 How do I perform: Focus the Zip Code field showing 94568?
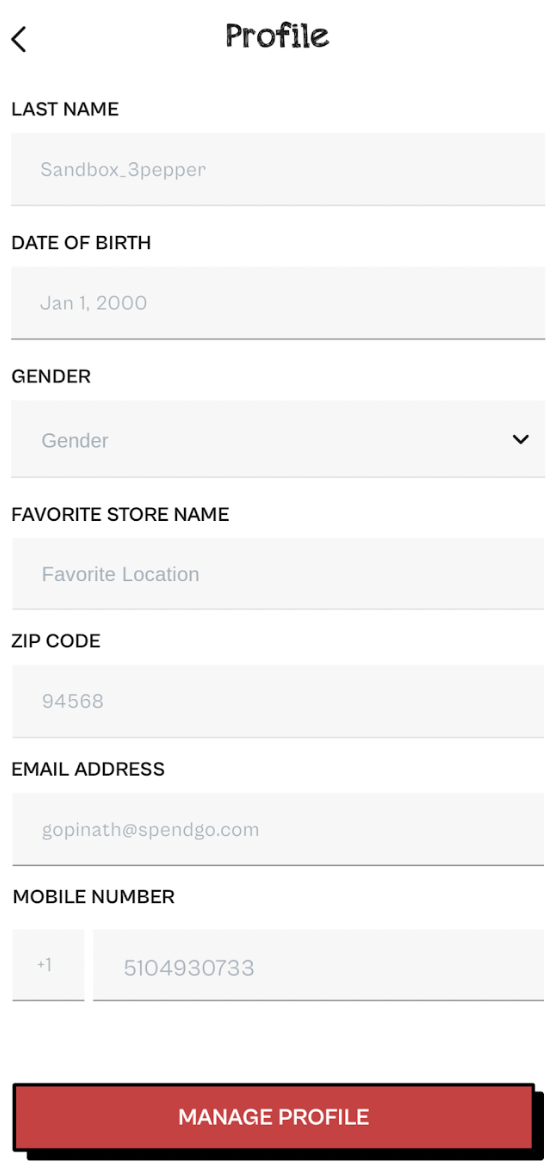click(278, 701)
